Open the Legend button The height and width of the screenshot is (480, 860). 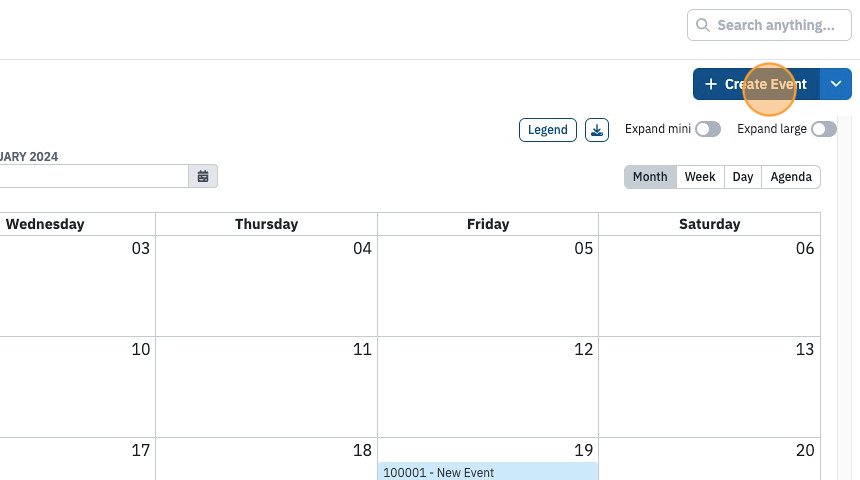point(547,130)
